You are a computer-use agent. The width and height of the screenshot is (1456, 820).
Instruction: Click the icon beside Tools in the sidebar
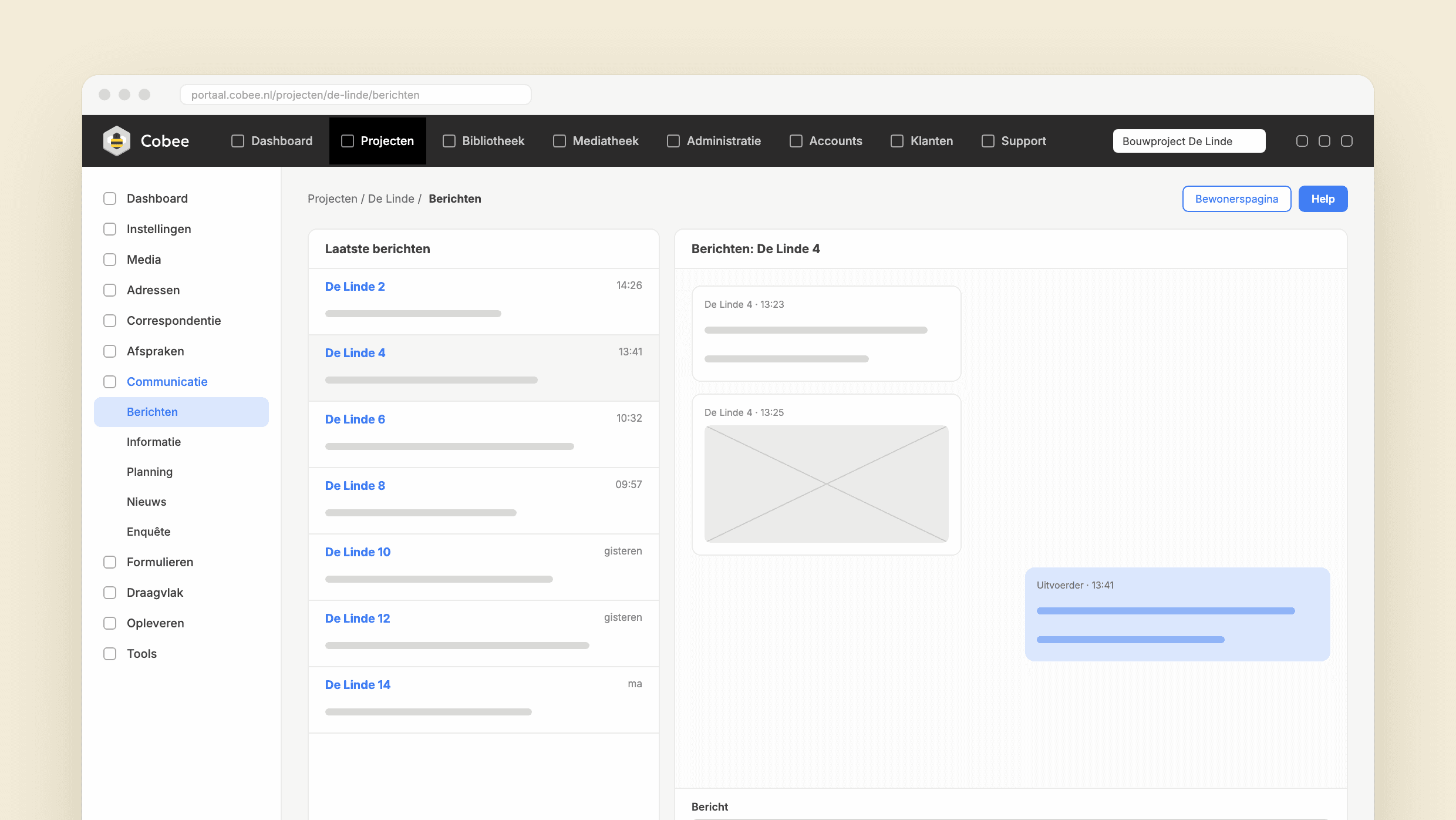110,654
